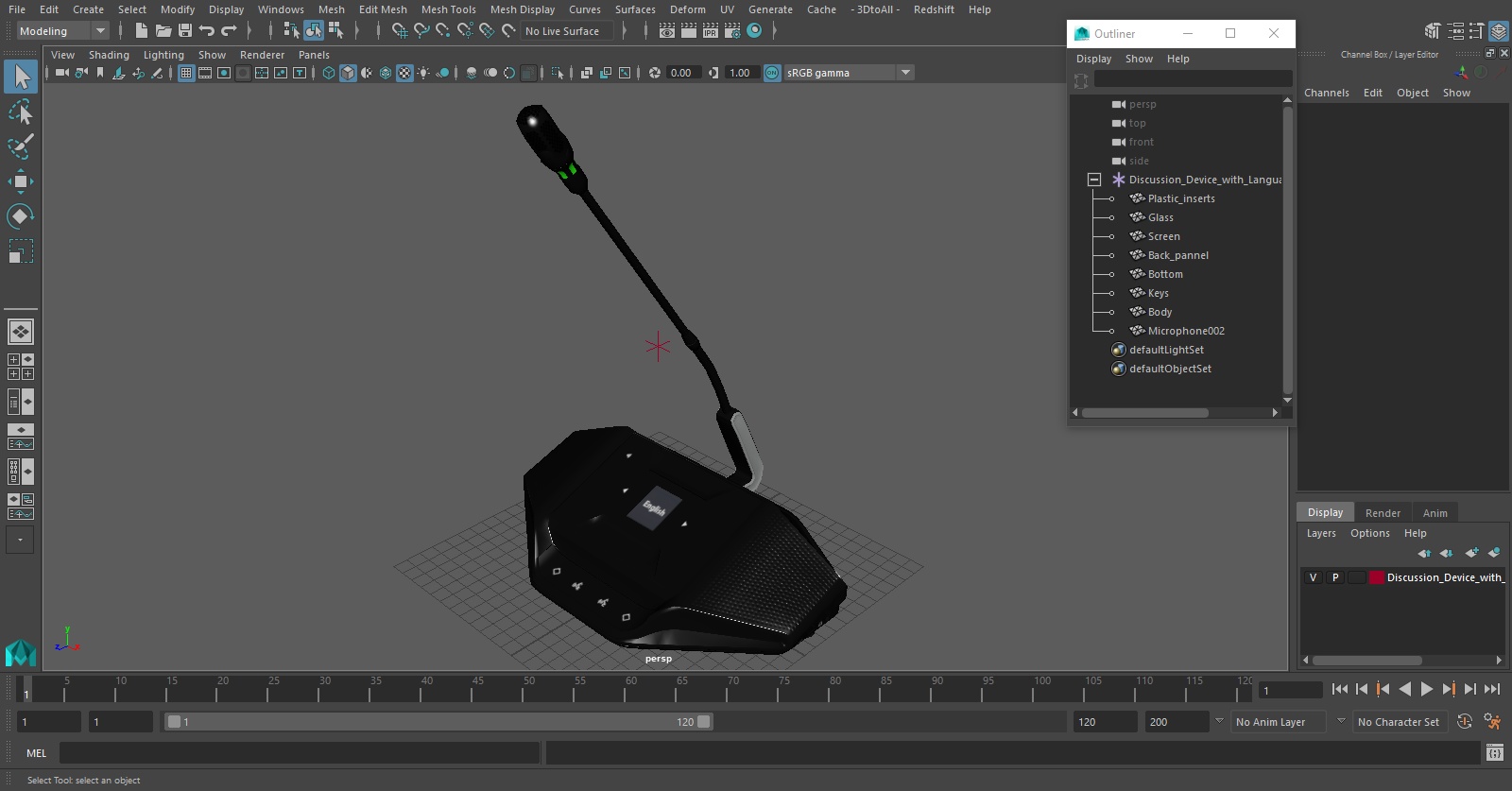Viewport: 1512px width, 791px height.
Task: Toggle Snap to curves icon
Action: coord(421,31)
